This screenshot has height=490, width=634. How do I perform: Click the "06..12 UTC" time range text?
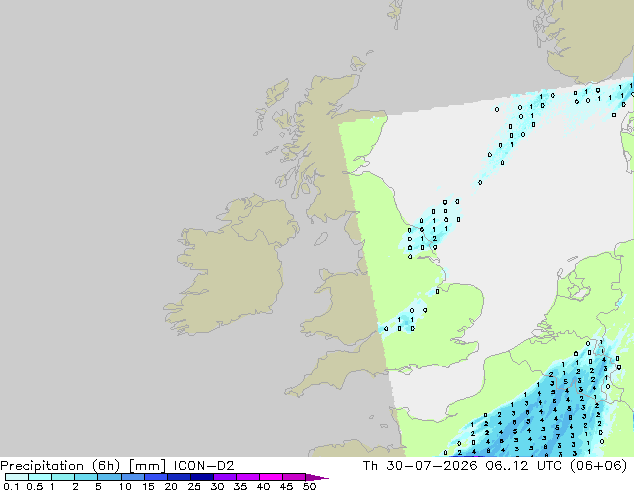pos(524,466)
